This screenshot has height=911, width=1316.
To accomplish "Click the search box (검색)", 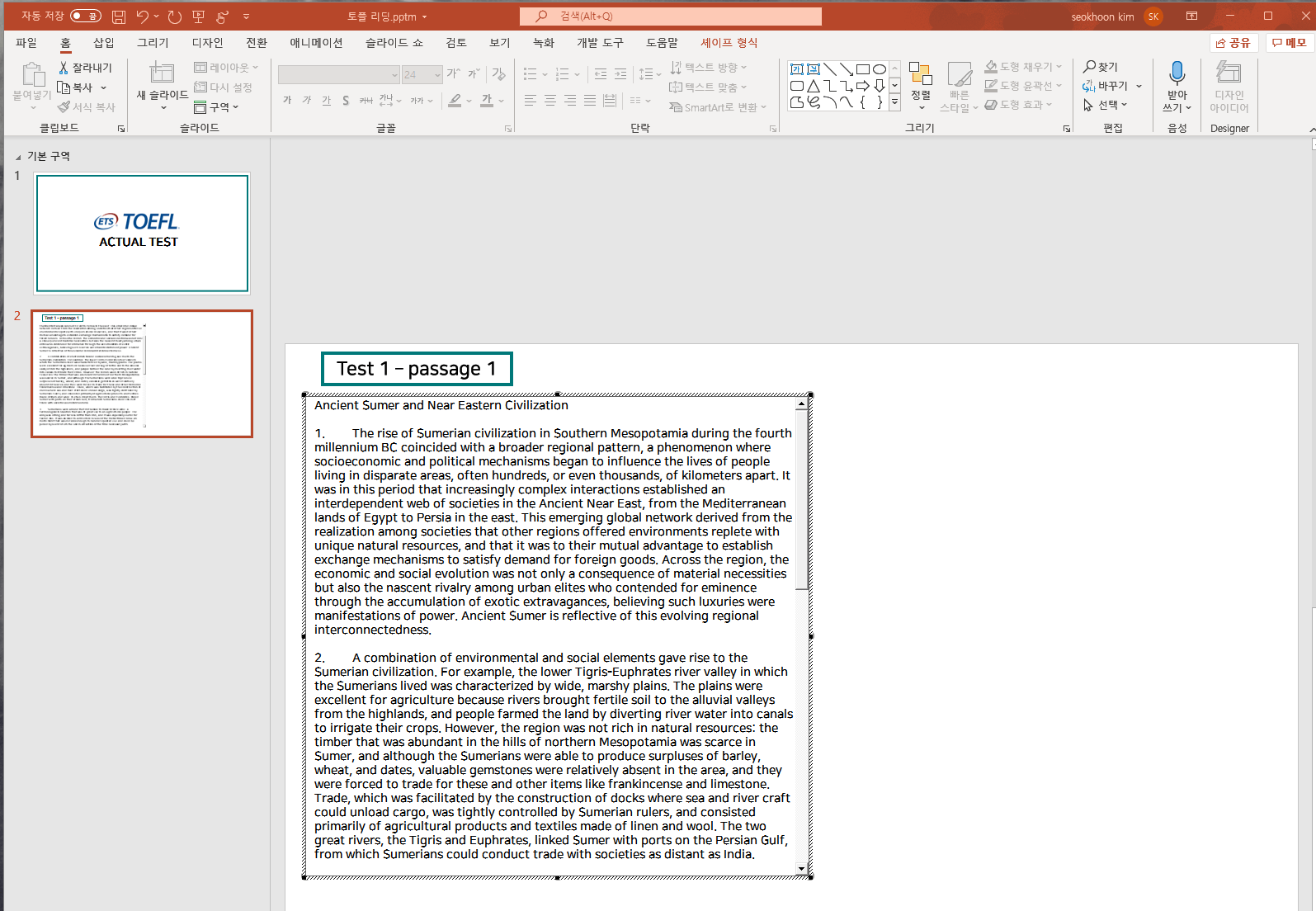I will click(x=671, y=17).
